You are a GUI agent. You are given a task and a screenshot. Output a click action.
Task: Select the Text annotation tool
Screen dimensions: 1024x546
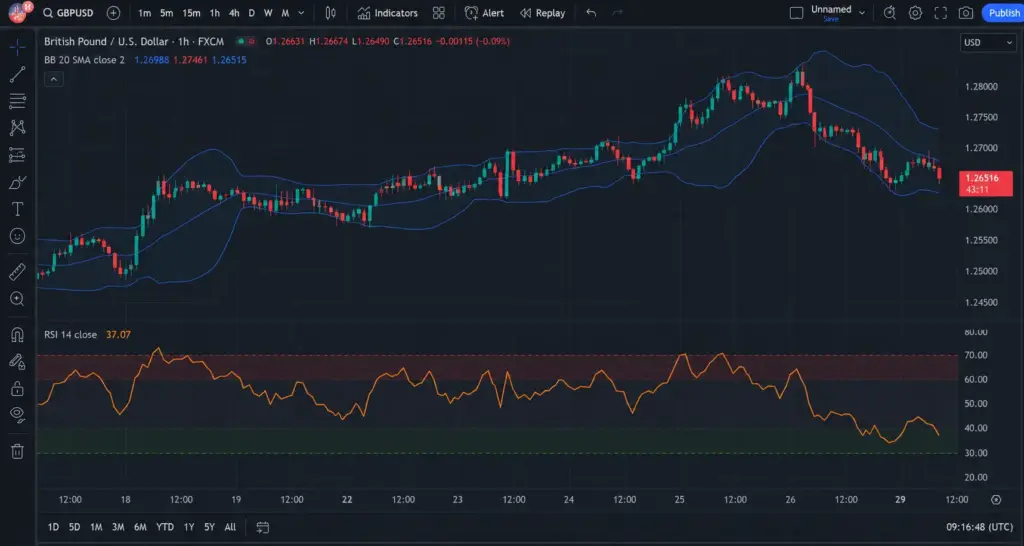pos(18,209)
